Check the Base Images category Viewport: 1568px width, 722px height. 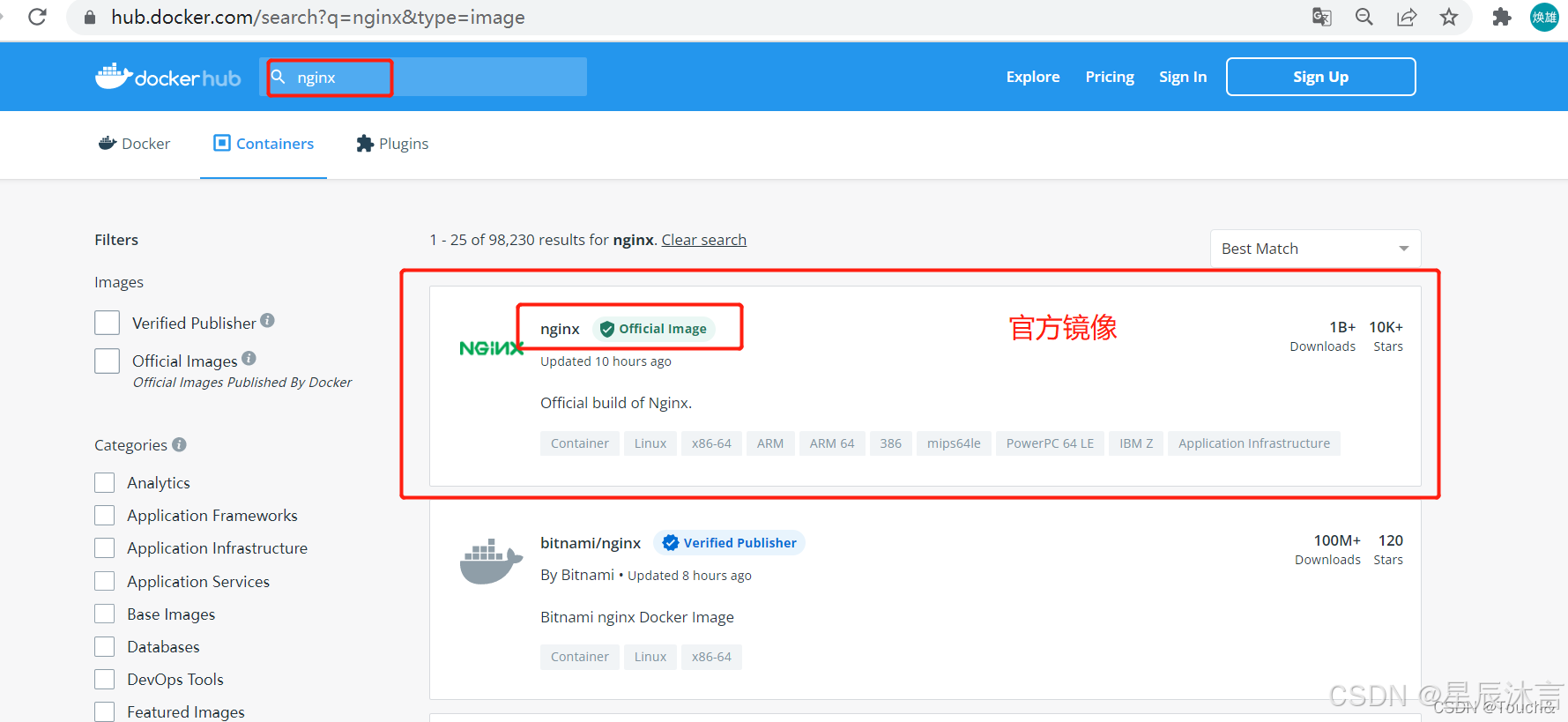[105, 614]
